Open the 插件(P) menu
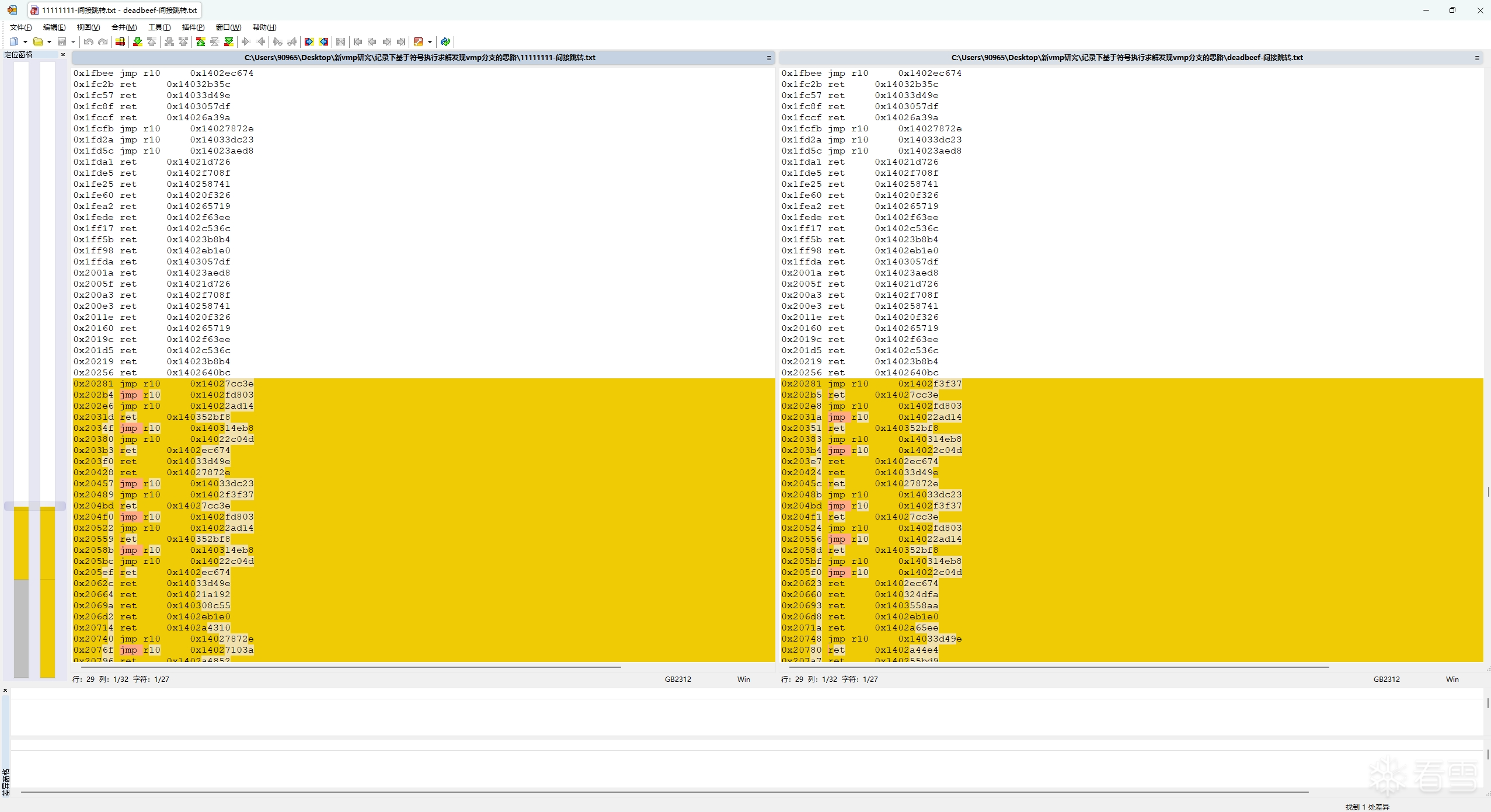Viewport: 1491px width, 812px height. [193, 27]
